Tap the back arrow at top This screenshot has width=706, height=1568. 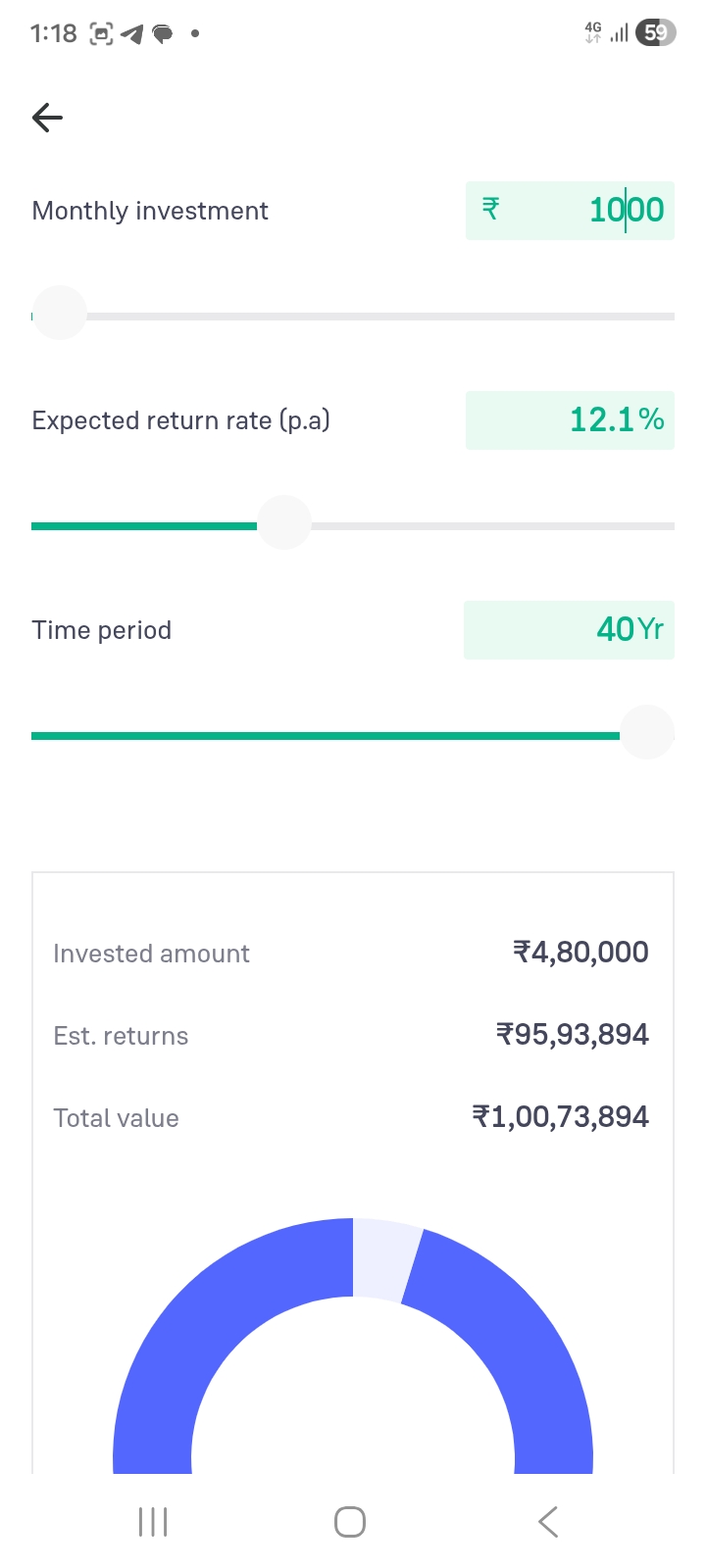tap(47, 119)
